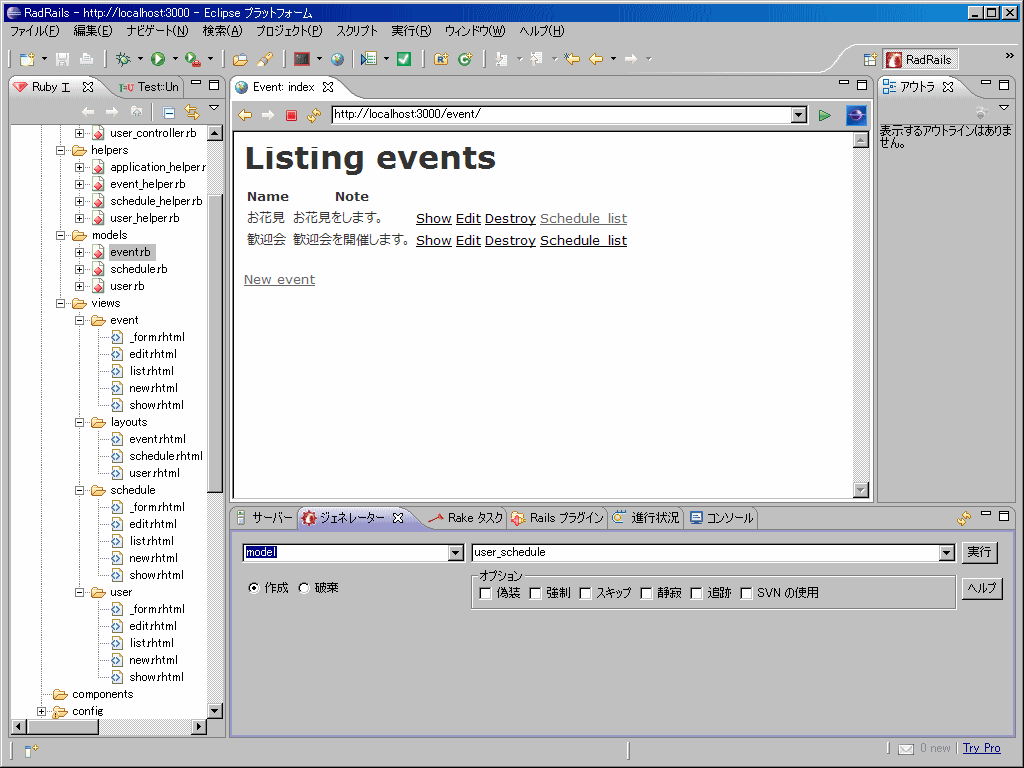
Task: Select the 破棄 radio button
Action: point(302,588)
